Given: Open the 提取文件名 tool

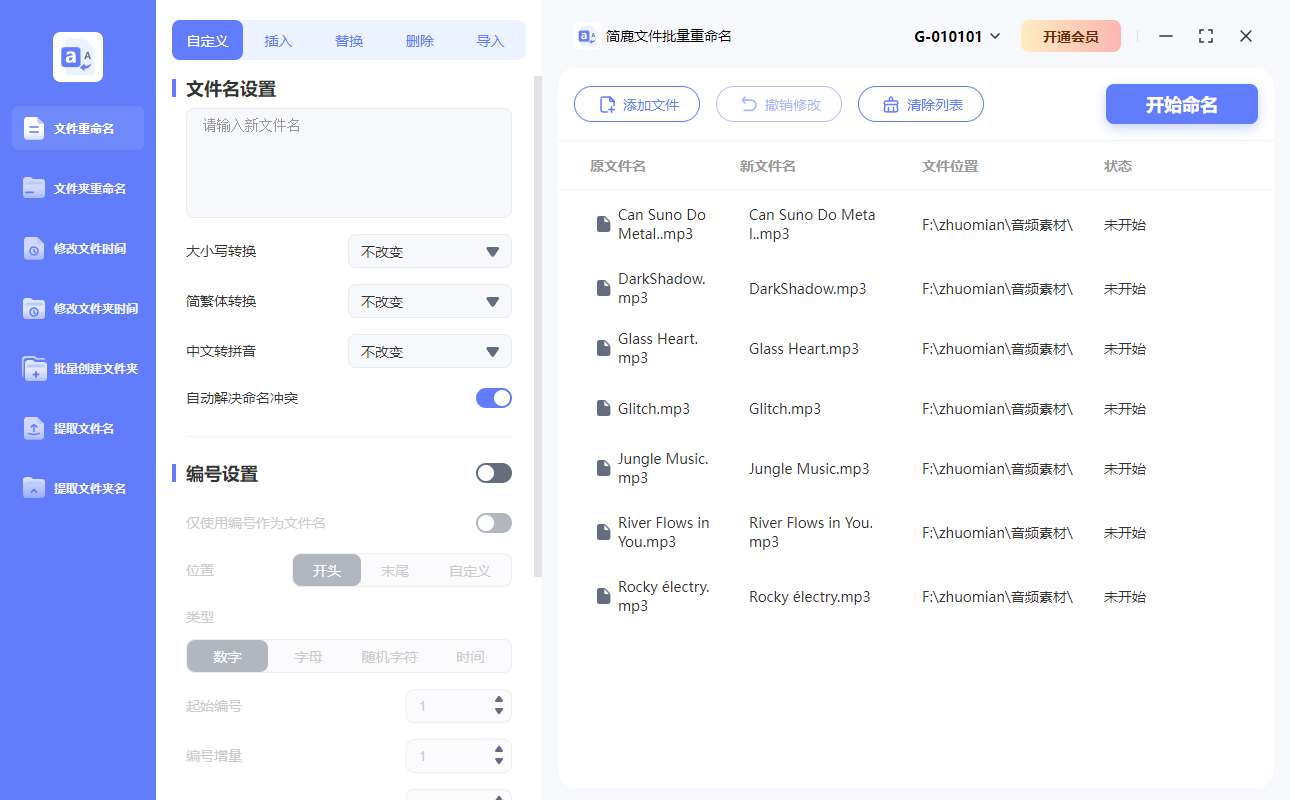Looking at the screenshot, I should coord(77,428).
